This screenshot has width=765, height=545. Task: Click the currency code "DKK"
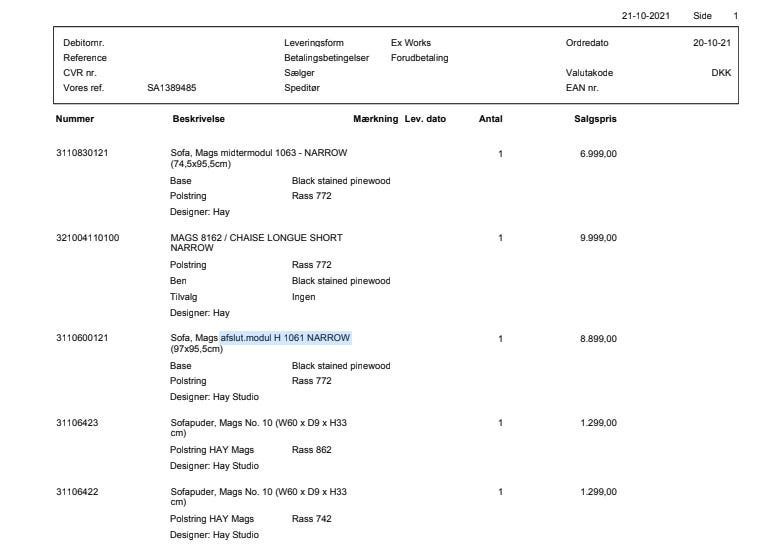click(721, 73)
